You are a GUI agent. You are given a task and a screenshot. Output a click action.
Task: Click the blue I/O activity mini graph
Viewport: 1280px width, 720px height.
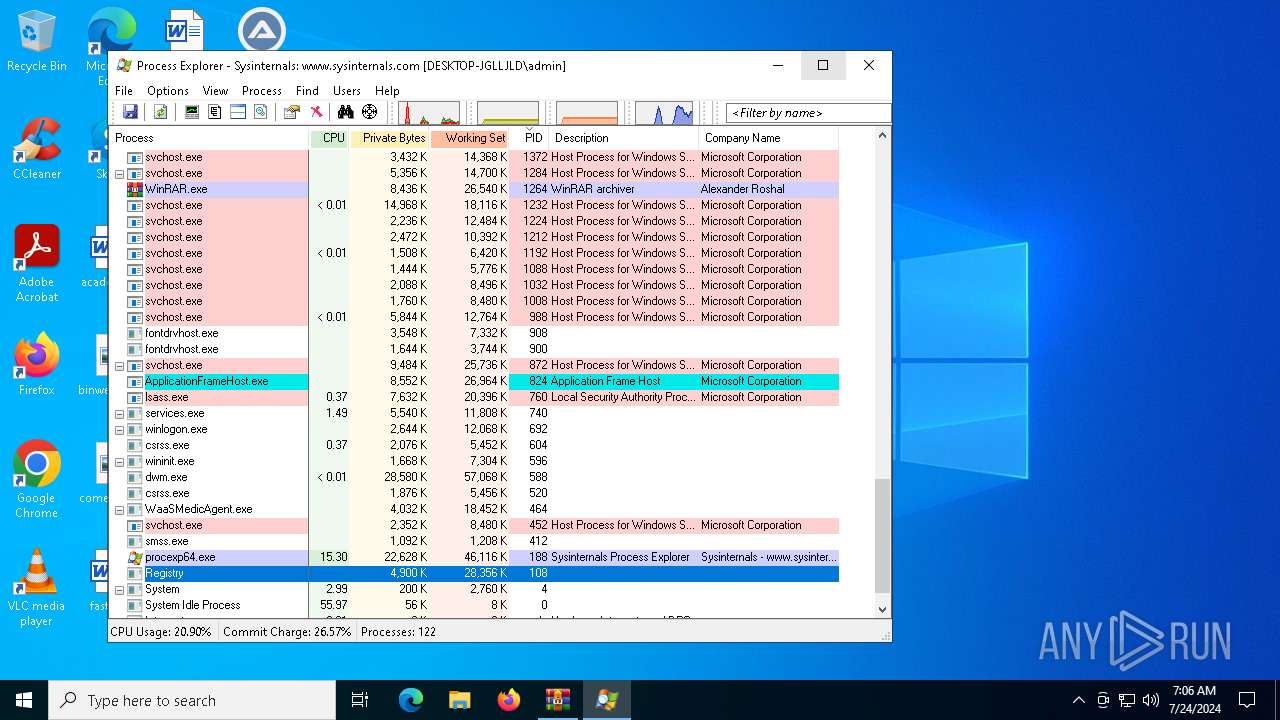(664, 113)
